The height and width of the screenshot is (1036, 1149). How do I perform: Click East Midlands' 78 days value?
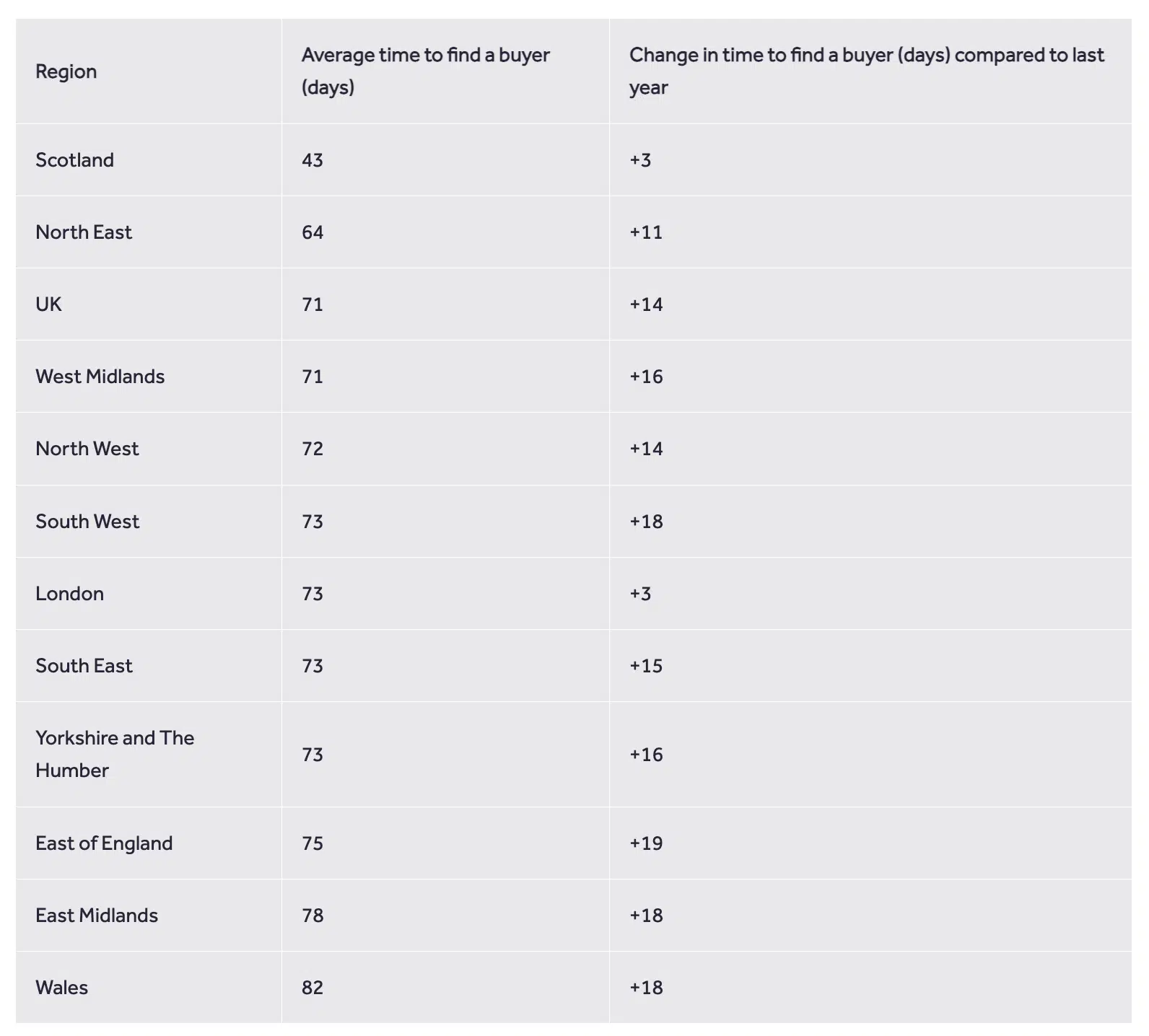click(x=313, y=915)
